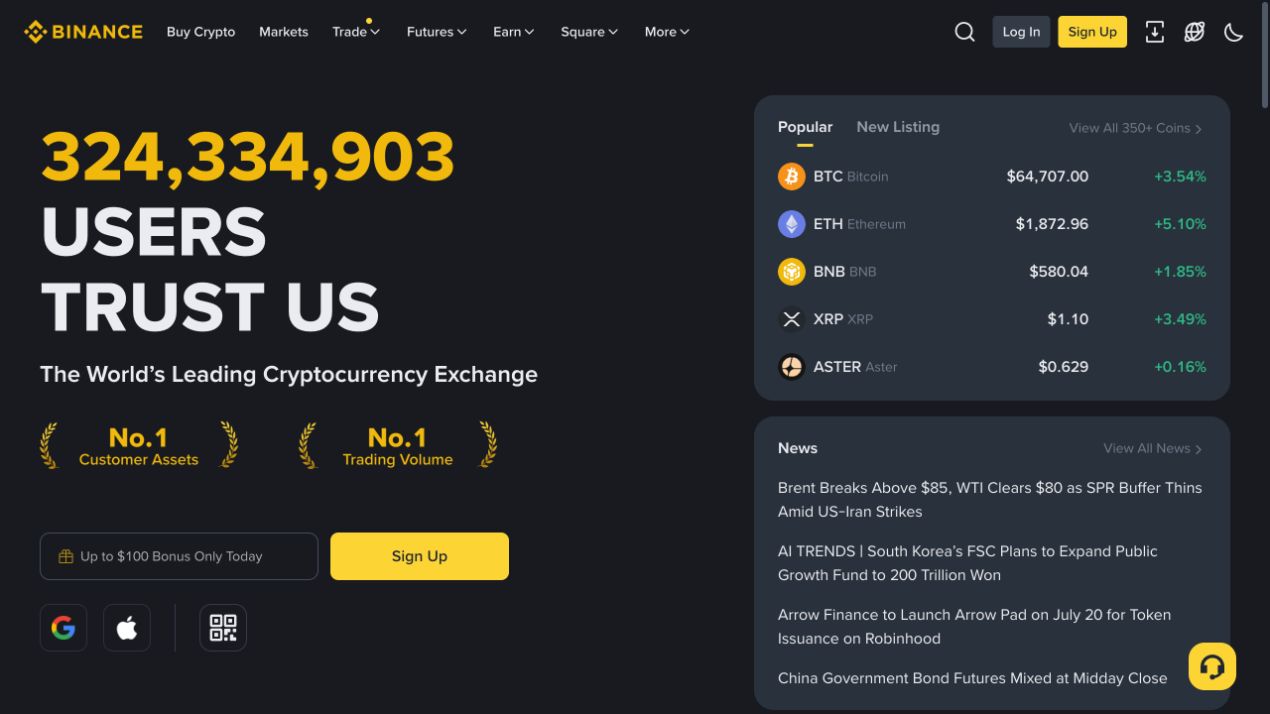Click the download app icon

[x=1154, y=32]
